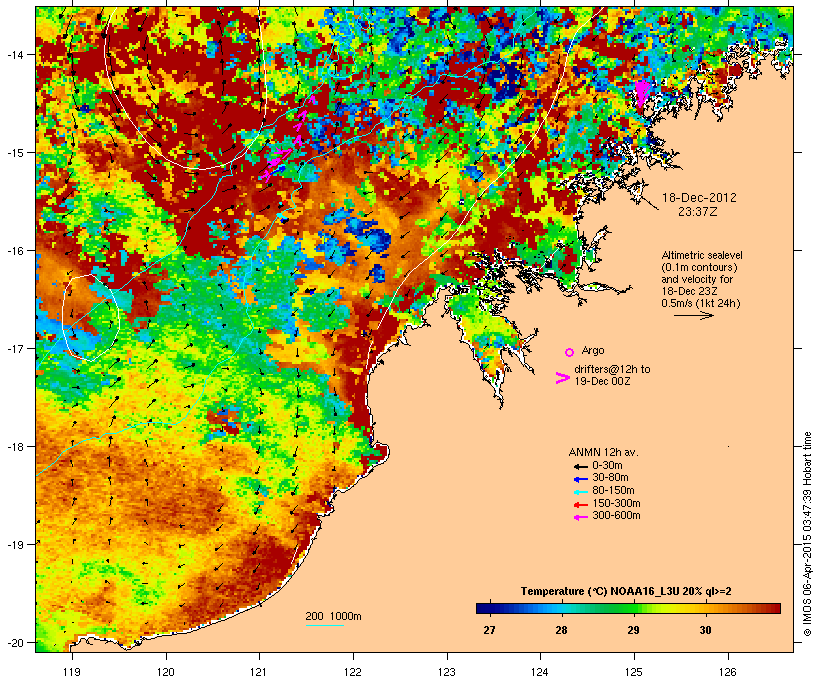Click the green 29 degree area of colorbar
The image size is (820, 680).
(633, 608)
